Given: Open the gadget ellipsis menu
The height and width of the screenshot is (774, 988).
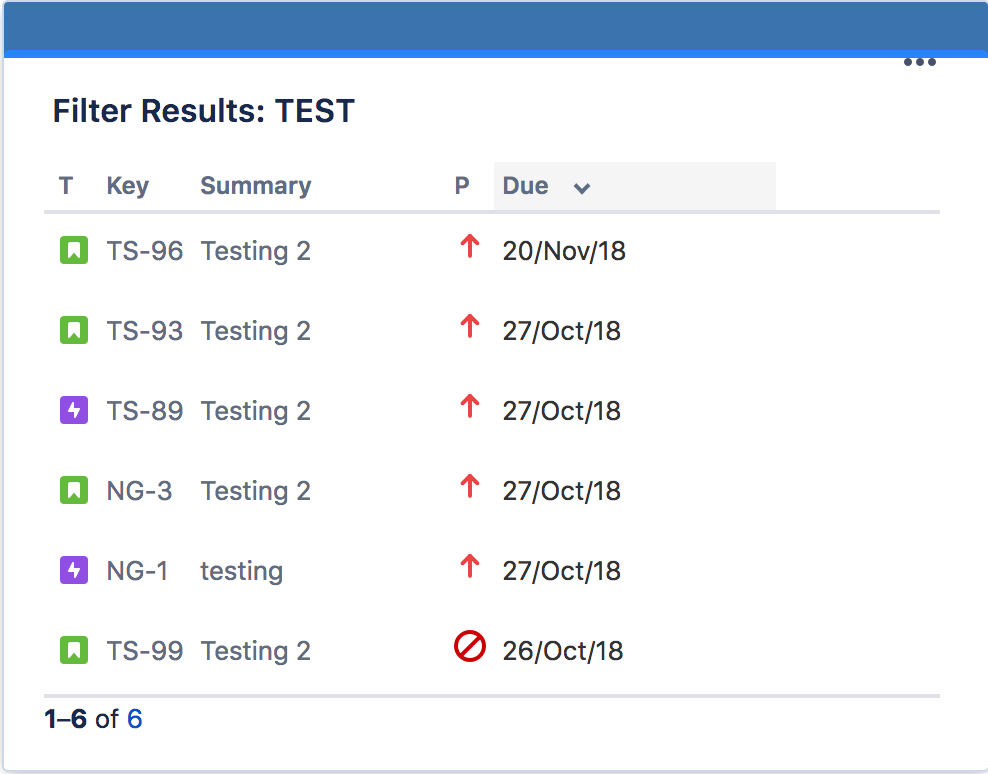Looking at the screenshot, I should click(919, 62).
